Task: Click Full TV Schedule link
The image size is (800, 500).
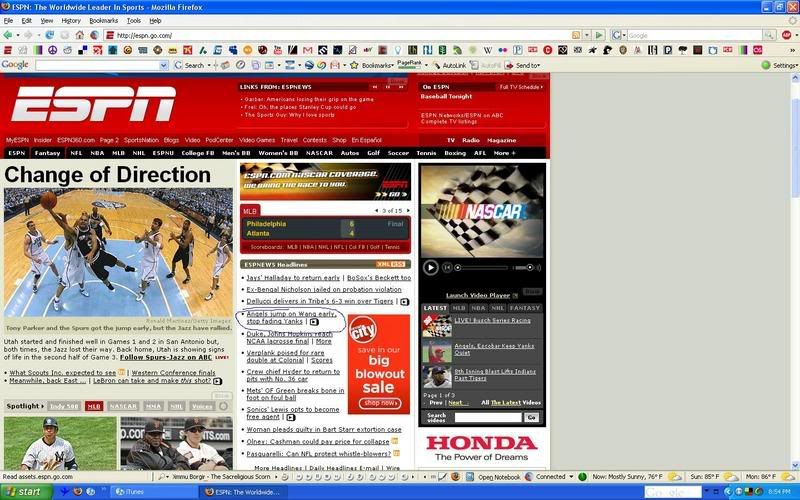Action: click(x=520, y=87)
